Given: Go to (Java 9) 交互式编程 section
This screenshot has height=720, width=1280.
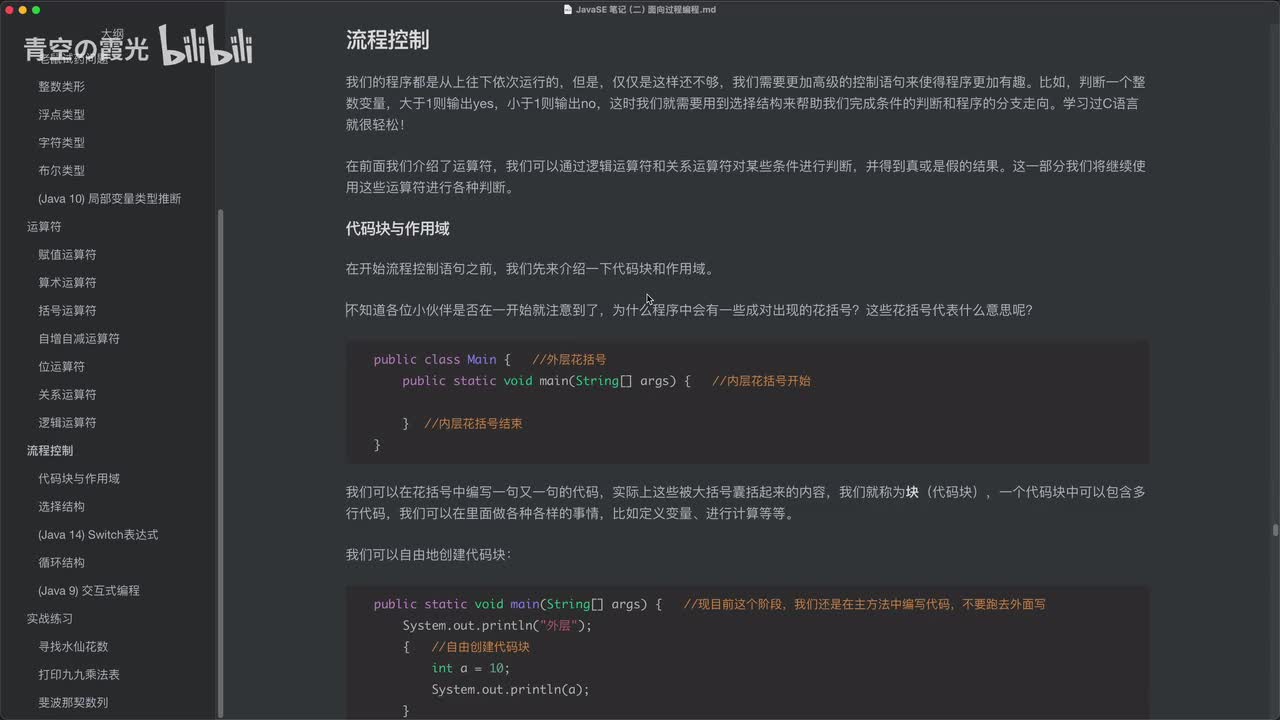Looking at the screenshot, I should click(89, 591).
